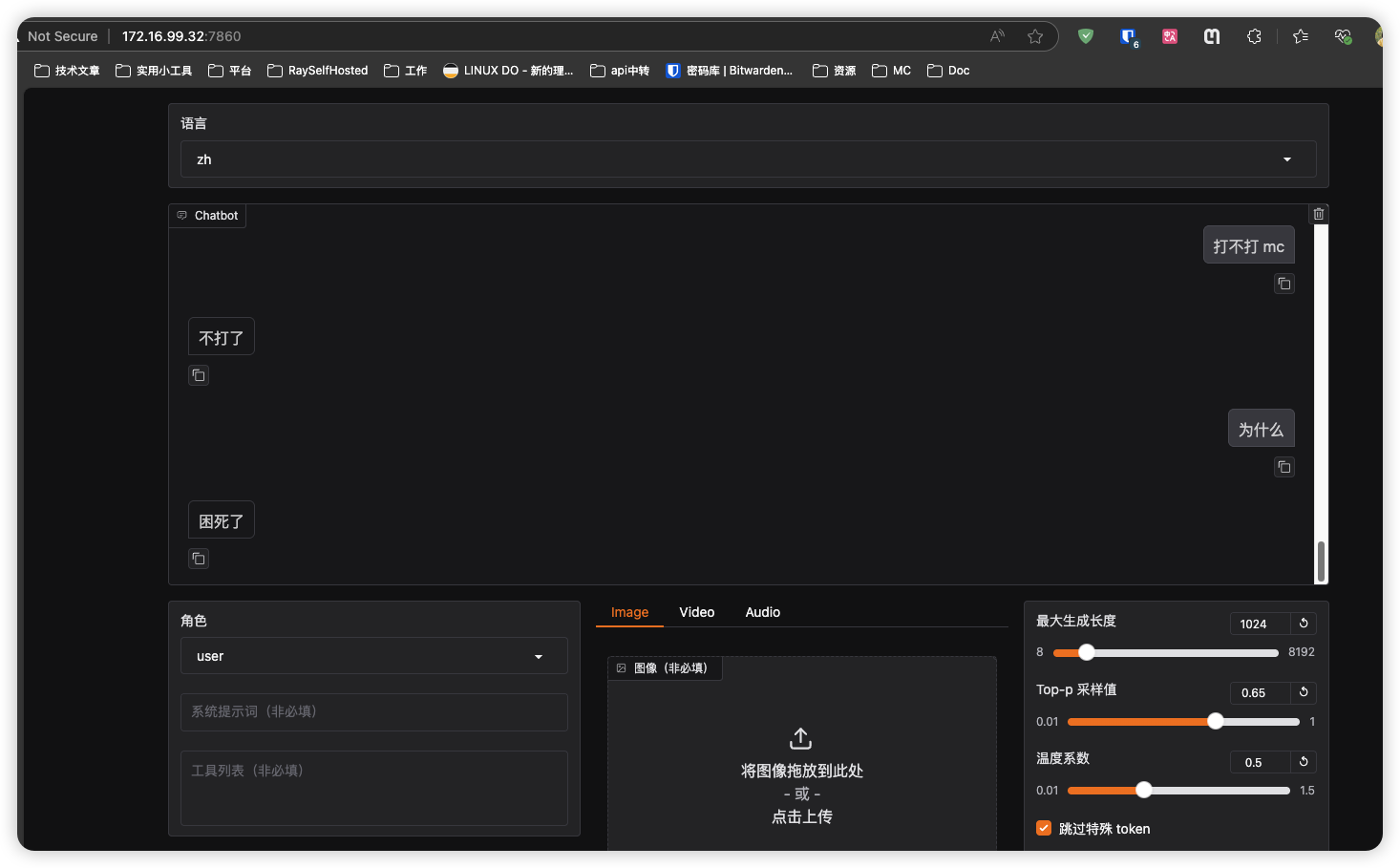Viewport: 1400px width, 868px height.
Task: Copy the '不打了' reply
Action: 199,375
